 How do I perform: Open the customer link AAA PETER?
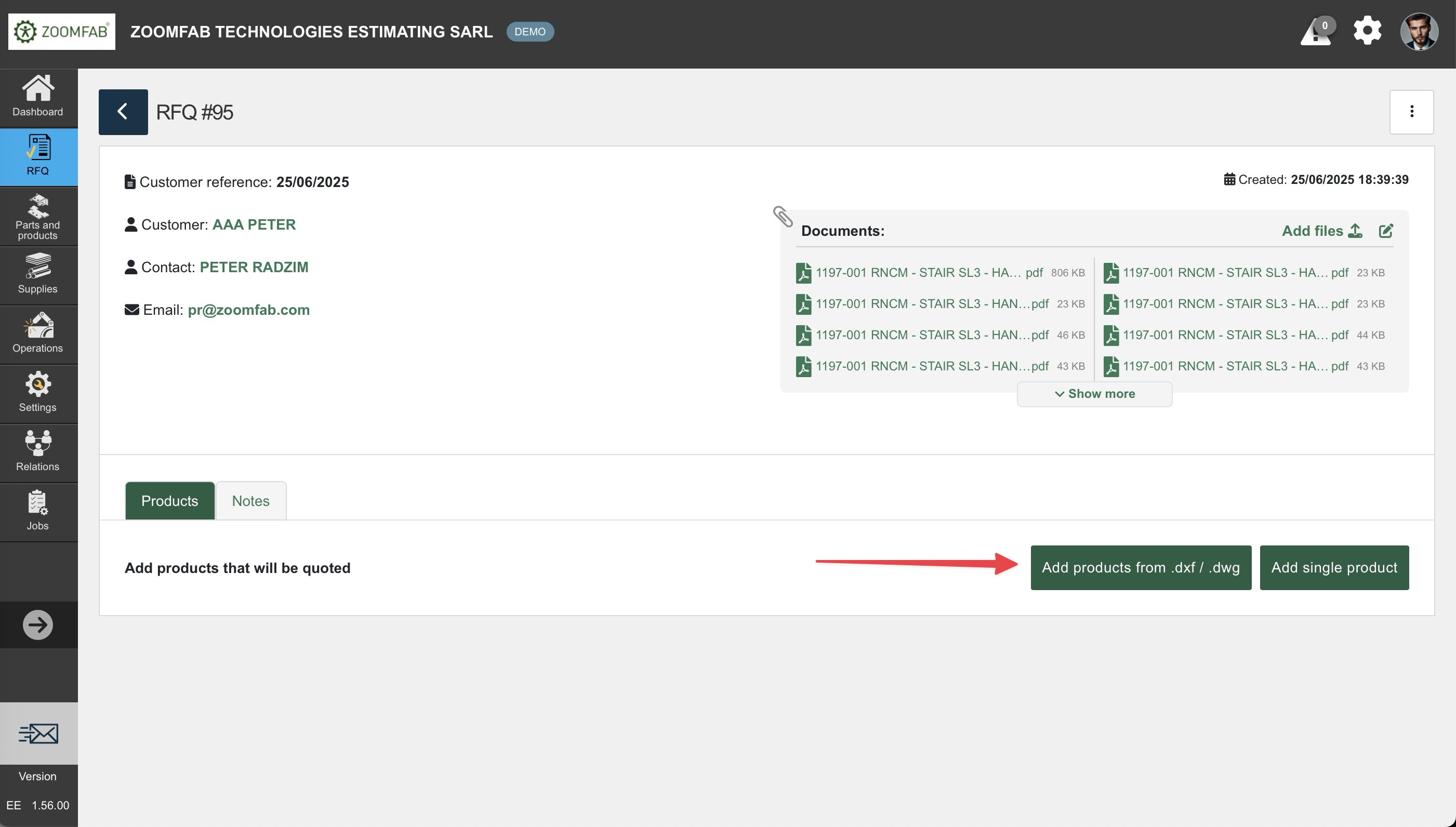tap(254, 224)
